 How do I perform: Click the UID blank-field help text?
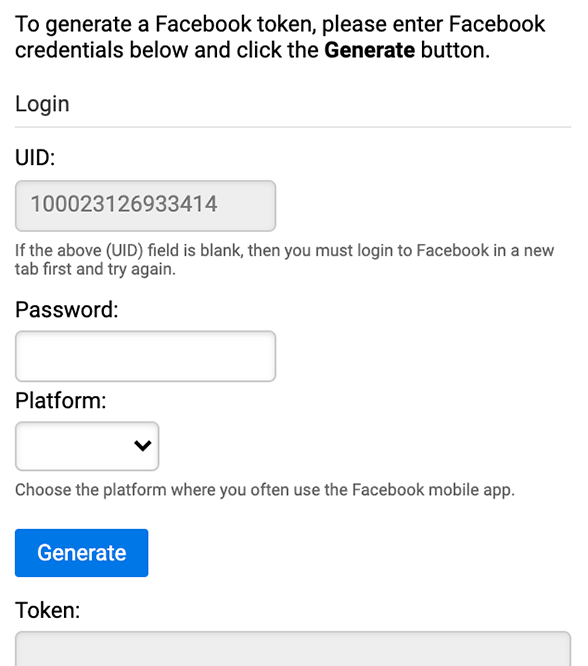(284, 260)
